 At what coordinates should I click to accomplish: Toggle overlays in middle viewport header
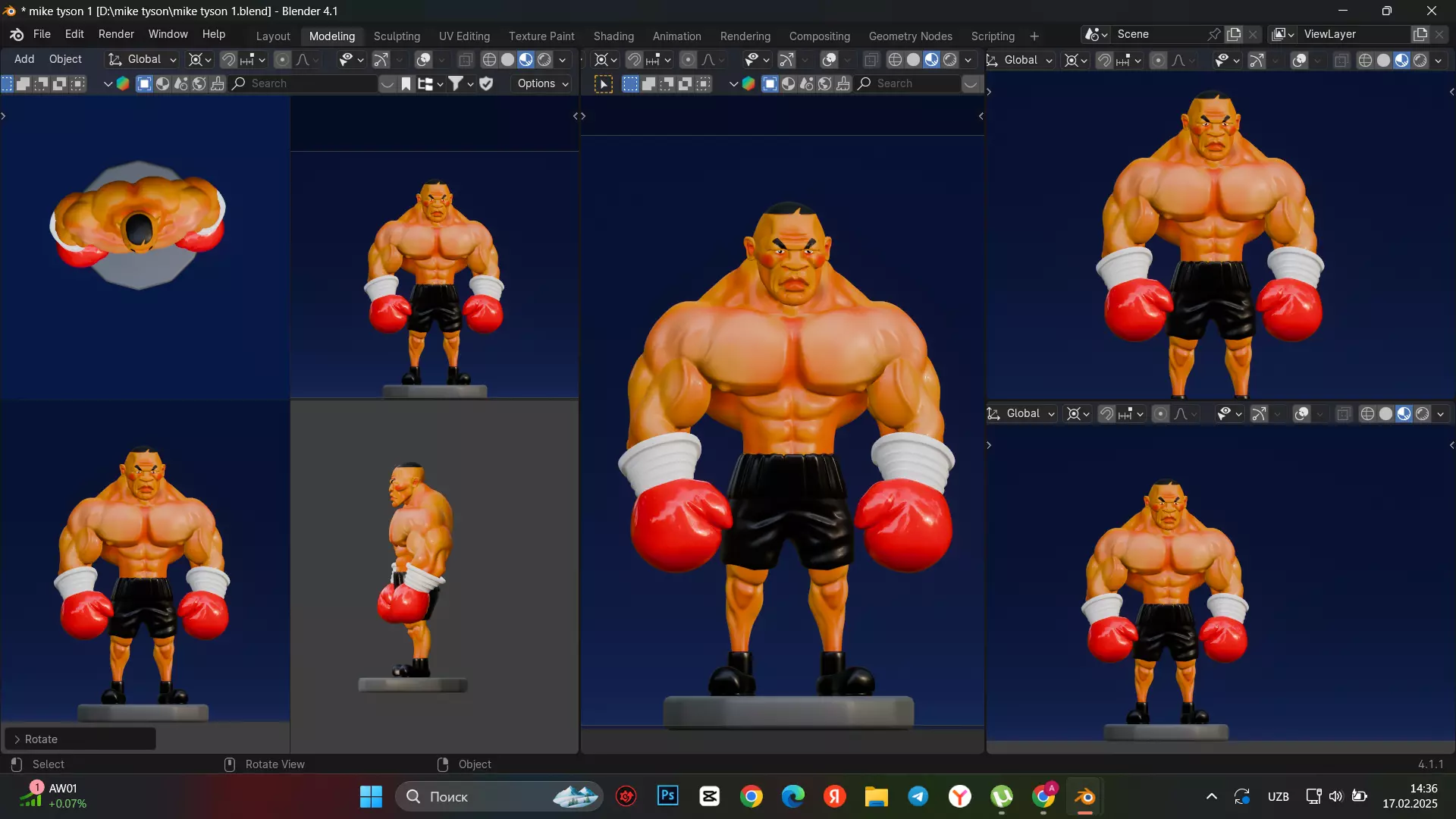(x=830, y=60)
